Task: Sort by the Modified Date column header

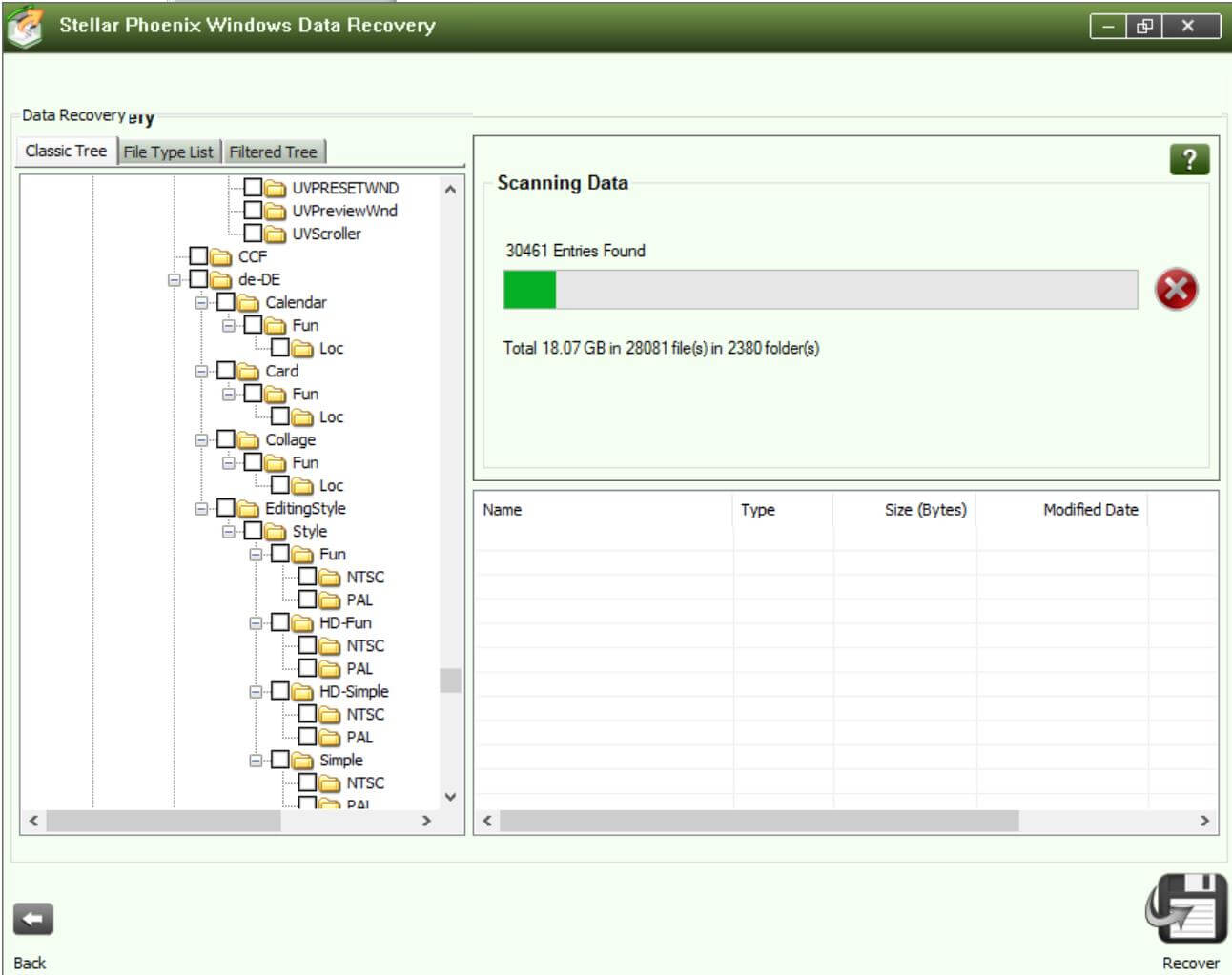Action: tap(1090, 510)
